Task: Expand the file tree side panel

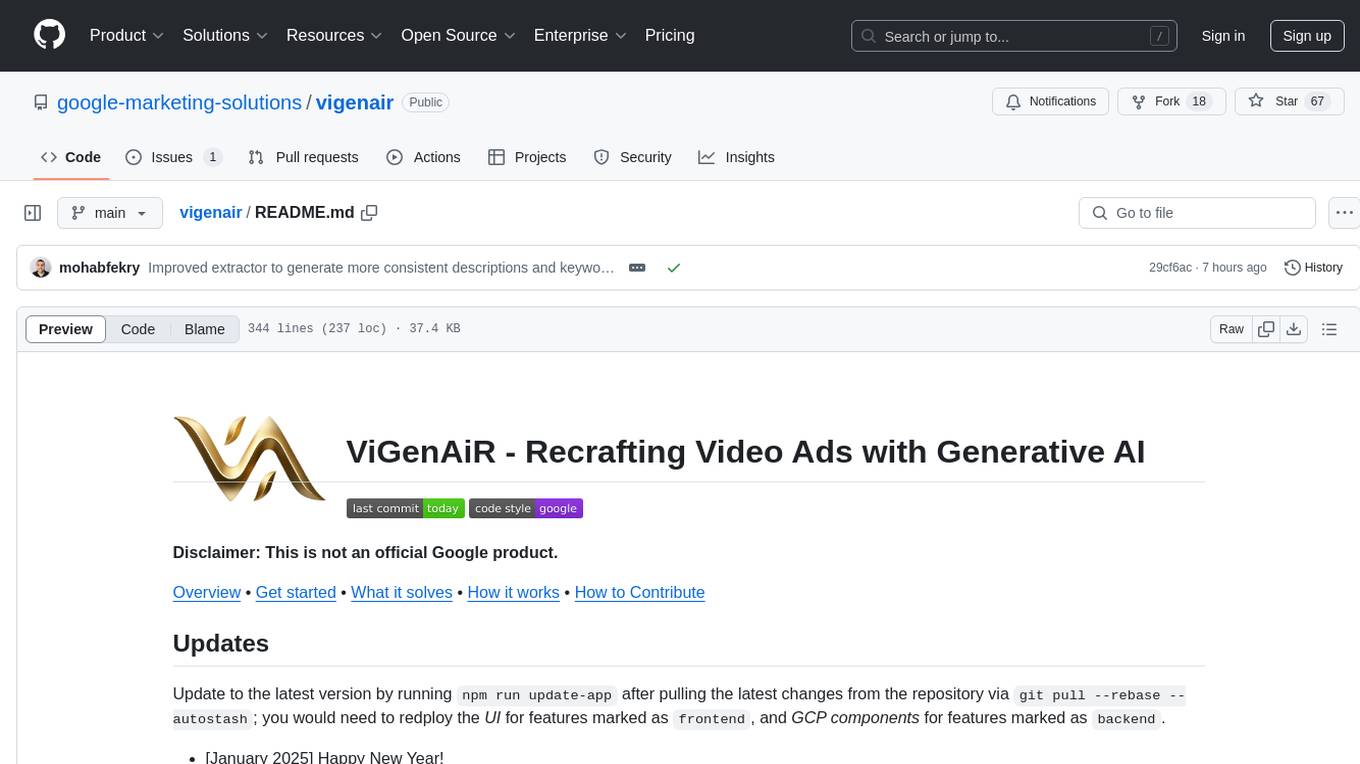Action: [x=33, y=213]
